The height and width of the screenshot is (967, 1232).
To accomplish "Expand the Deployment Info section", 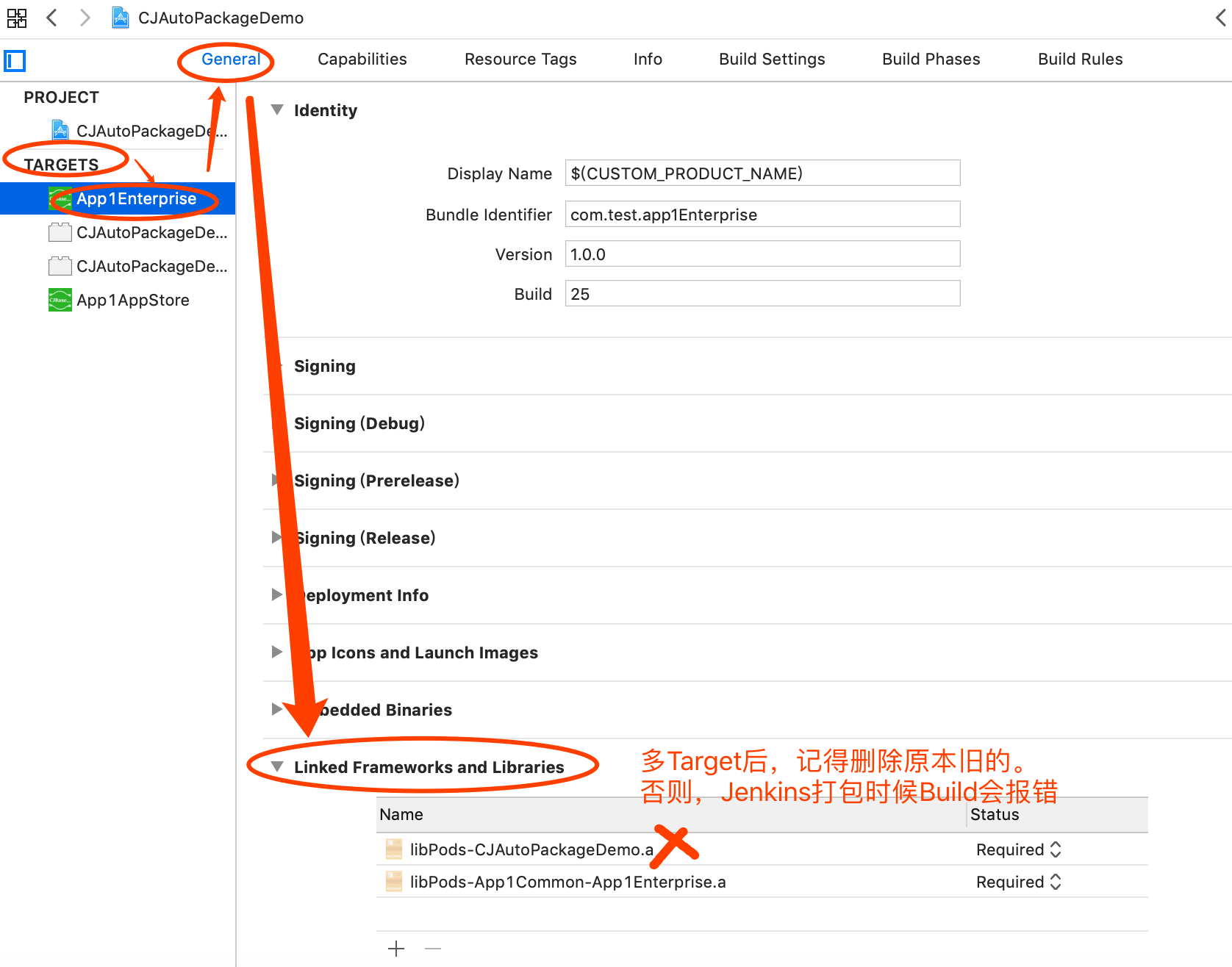I will 276,594.
